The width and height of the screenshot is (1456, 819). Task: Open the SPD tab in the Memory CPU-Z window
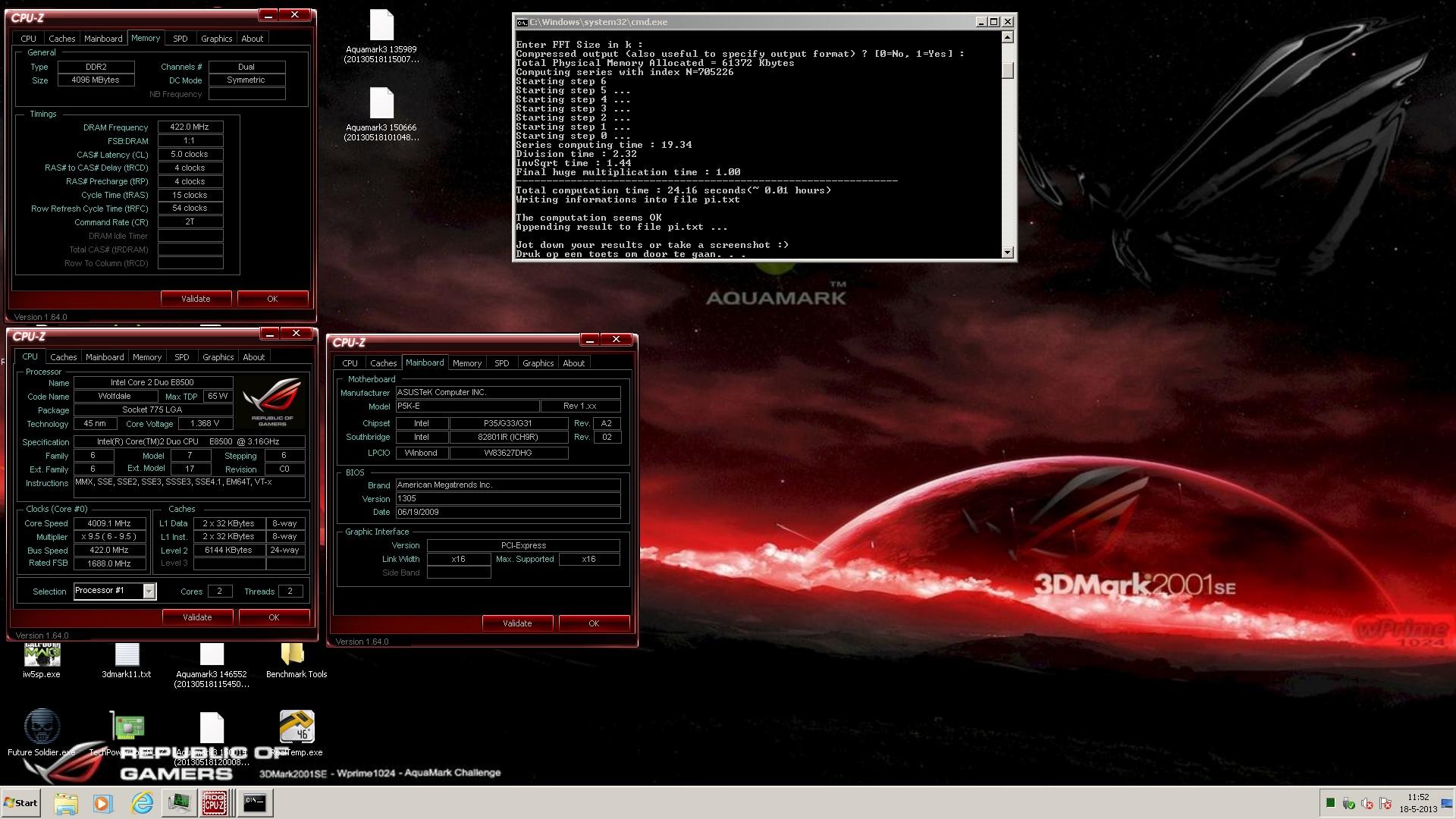point(180,39)
